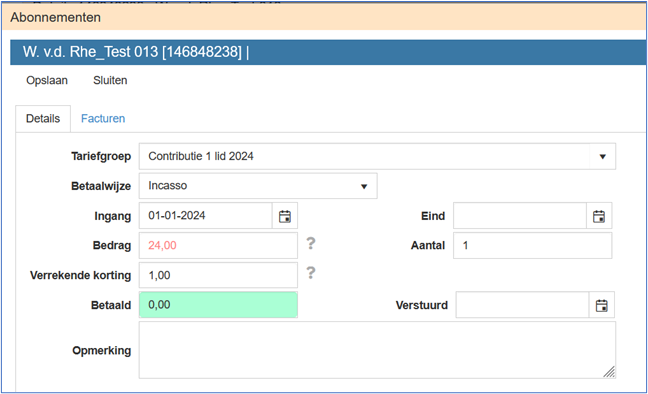648x394 pixels.
Task: Select the Details tab
Action: (x=43, y=119)
